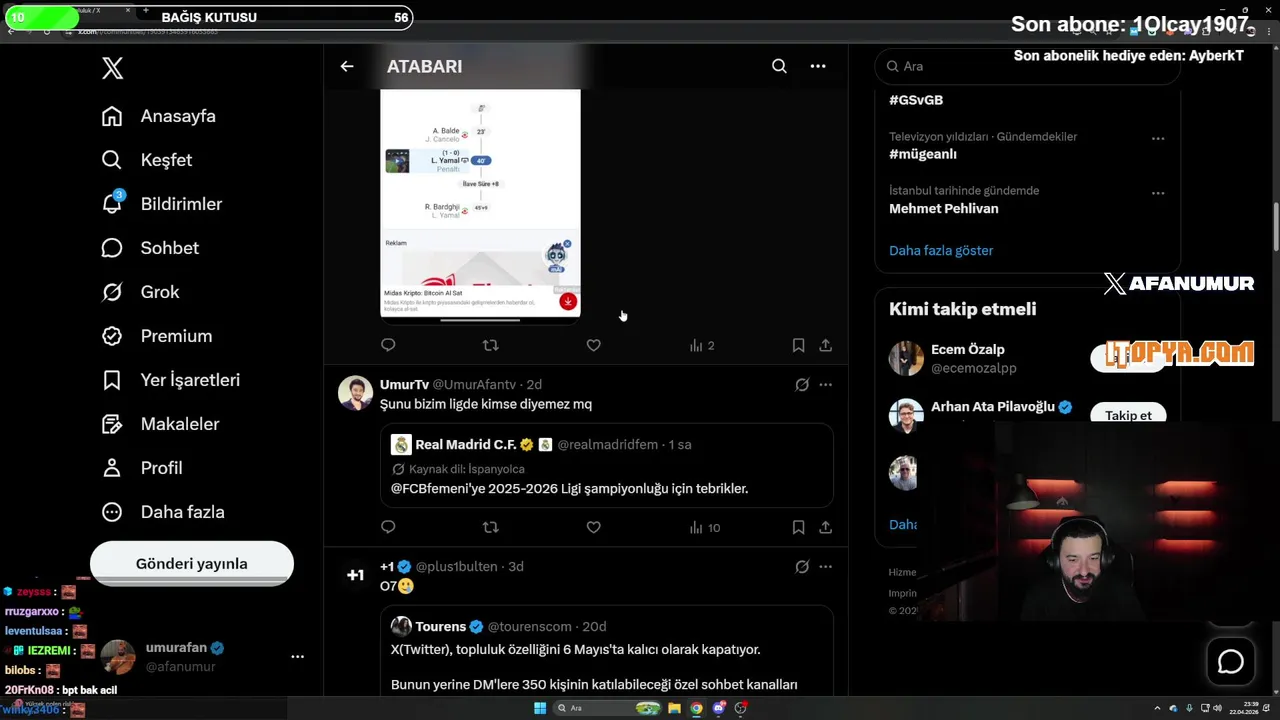1280x720 pixels.
Task: Repost UmurTv post
Action: click(490, 527)
